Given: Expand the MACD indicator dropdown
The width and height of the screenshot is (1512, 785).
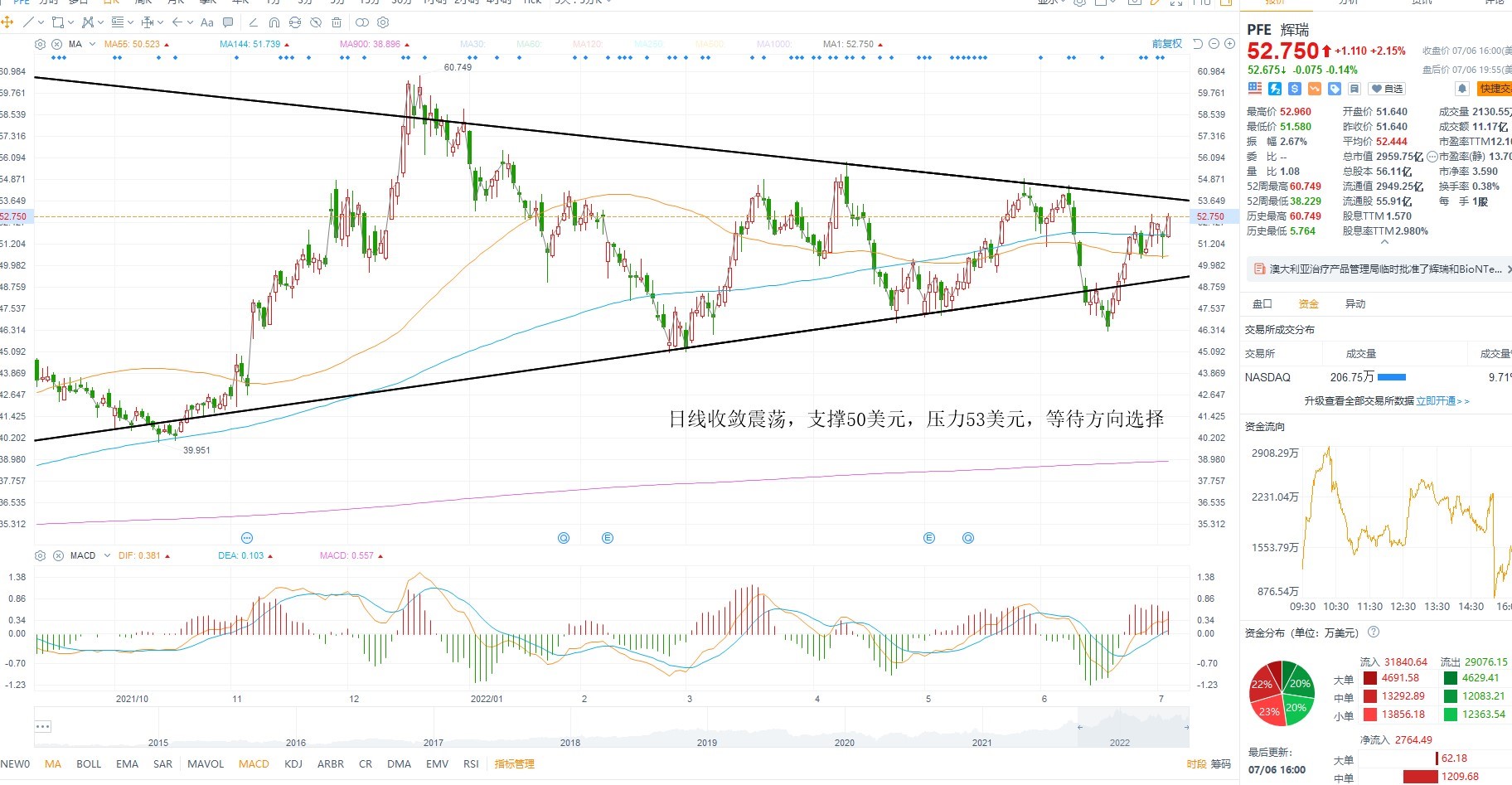Looking at the screenshot, I should (107, 555).
